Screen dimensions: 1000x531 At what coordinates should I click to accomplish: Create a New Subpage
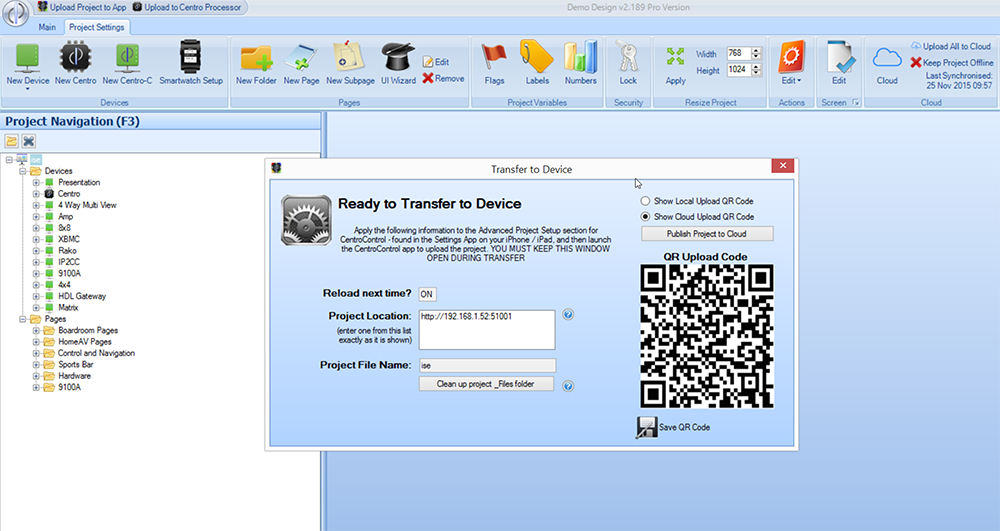click(350, 62)
